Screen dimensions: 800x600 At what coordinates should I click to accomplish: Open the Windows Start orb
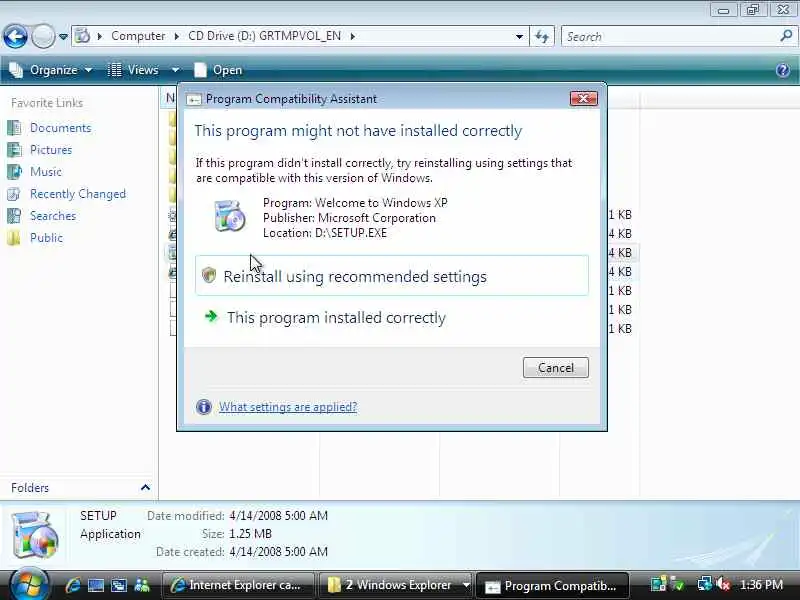click(x=29, y=585)
